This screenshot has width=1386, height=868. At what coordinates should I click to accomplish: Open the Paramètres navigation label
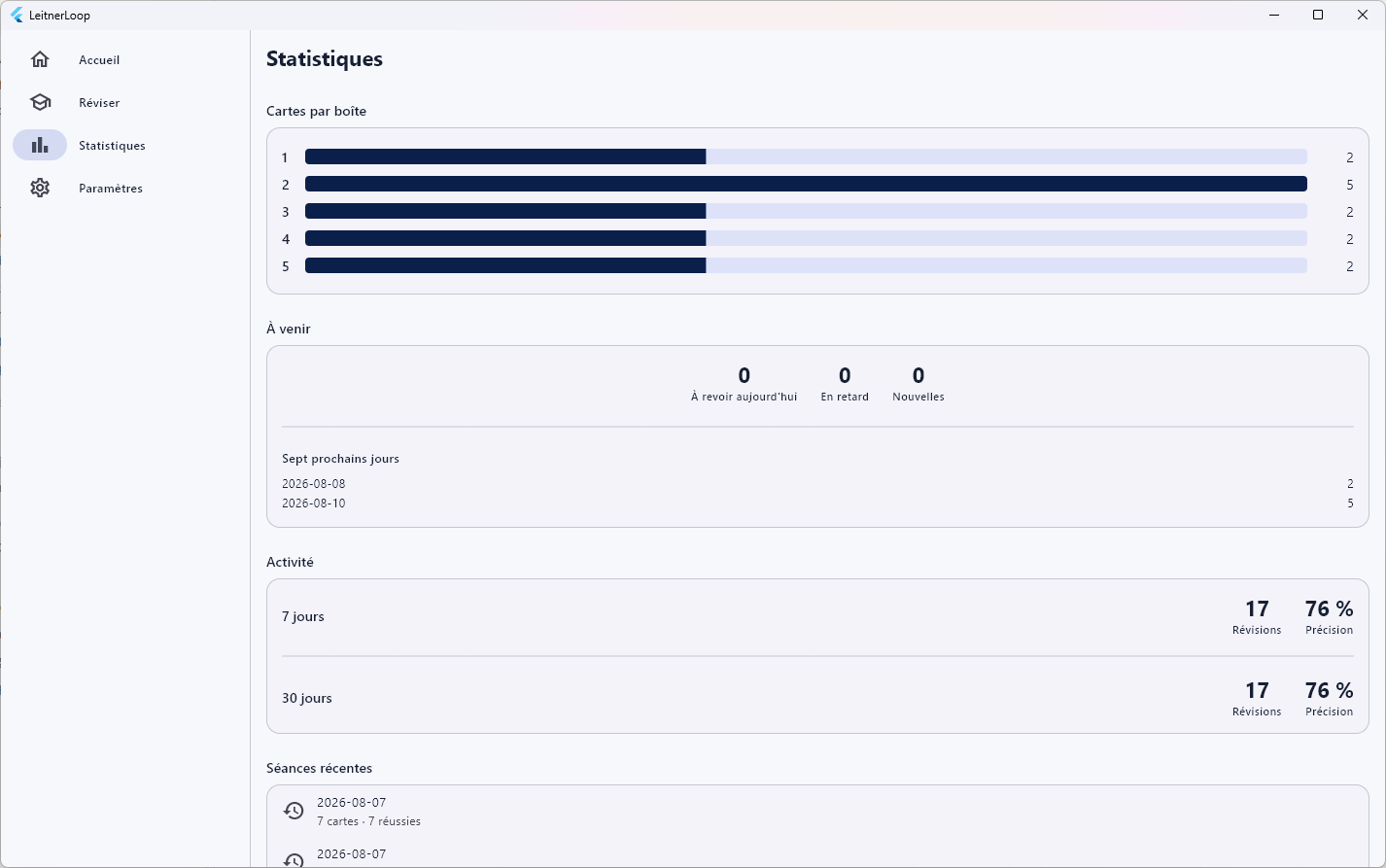111,189
